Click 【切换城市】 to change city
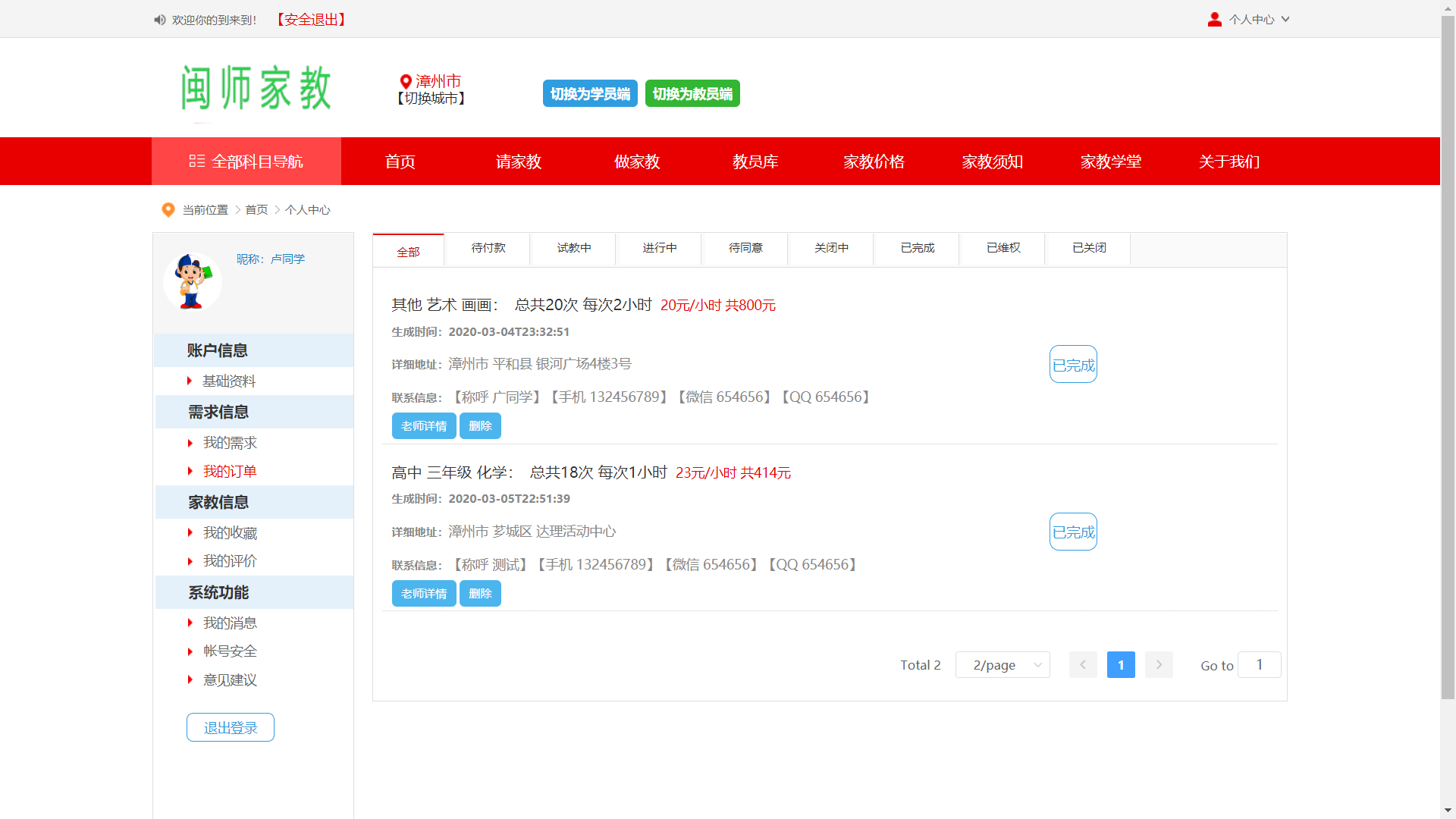The width and height of the screenshot is (1456, 819). pyautogui.click(x=431, y=99)
